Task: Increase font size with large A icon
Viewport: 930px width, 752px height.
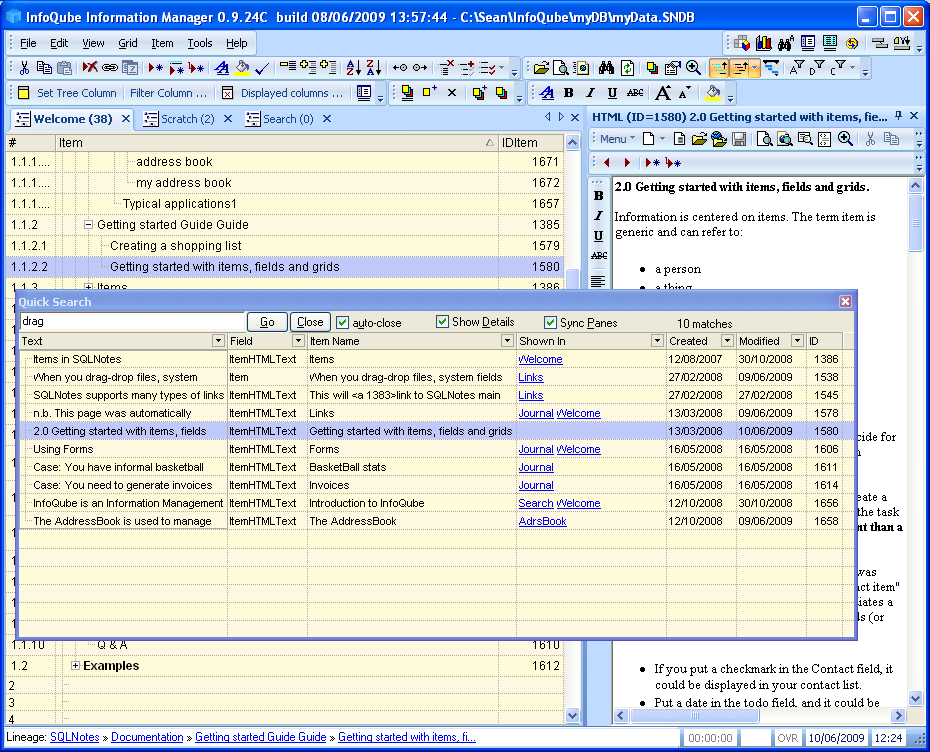Action: tap(663, 93)
